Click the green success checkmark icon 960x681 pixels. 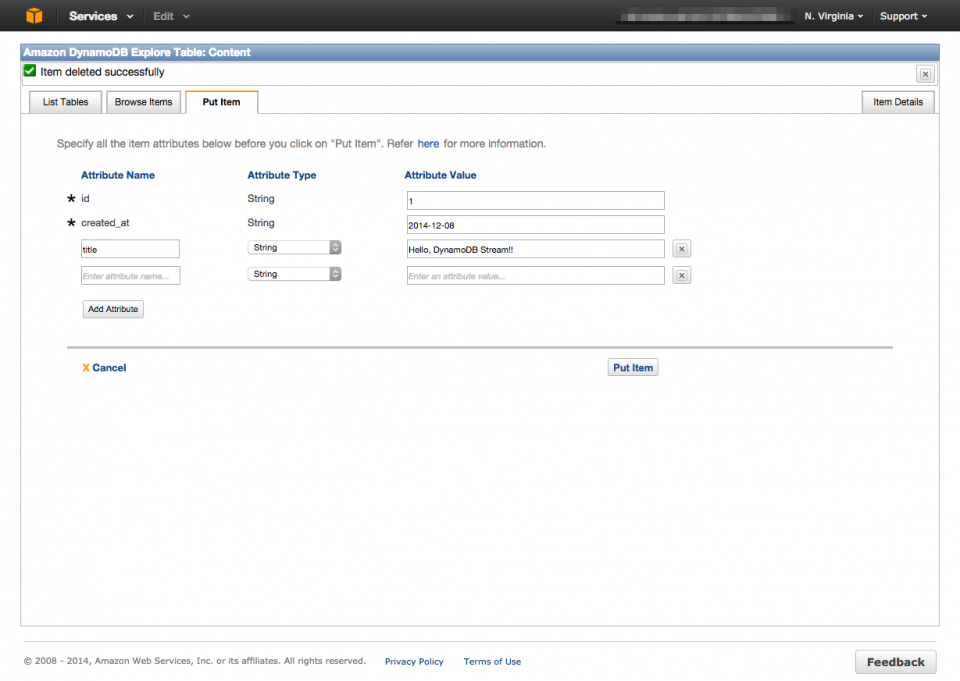click(x=30, y=71)
